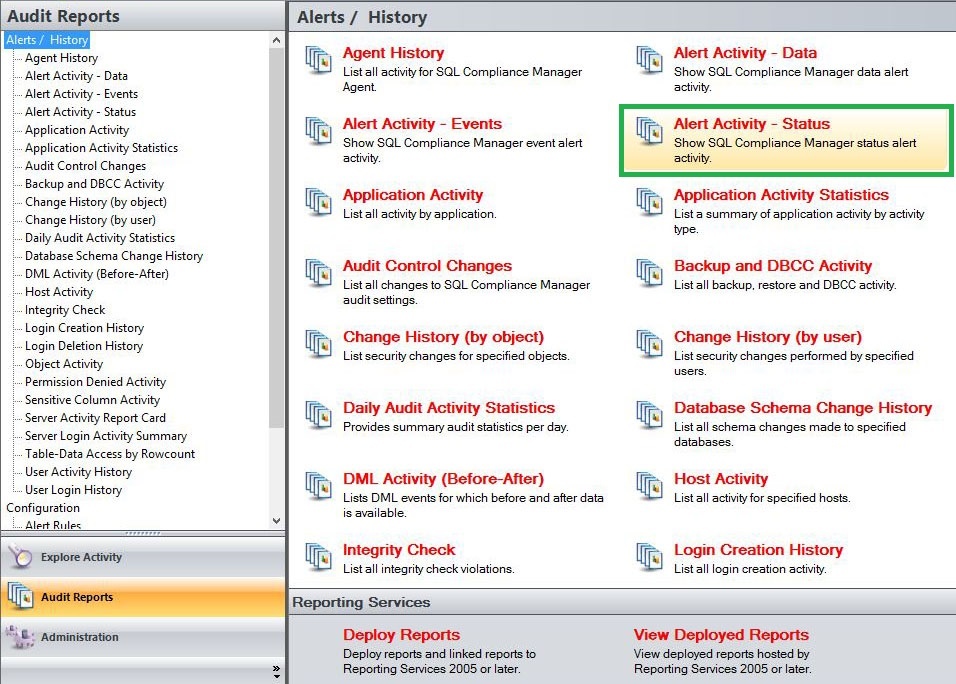
Task: Open Alert Activity - Events report link
Action: coord(422,124)
